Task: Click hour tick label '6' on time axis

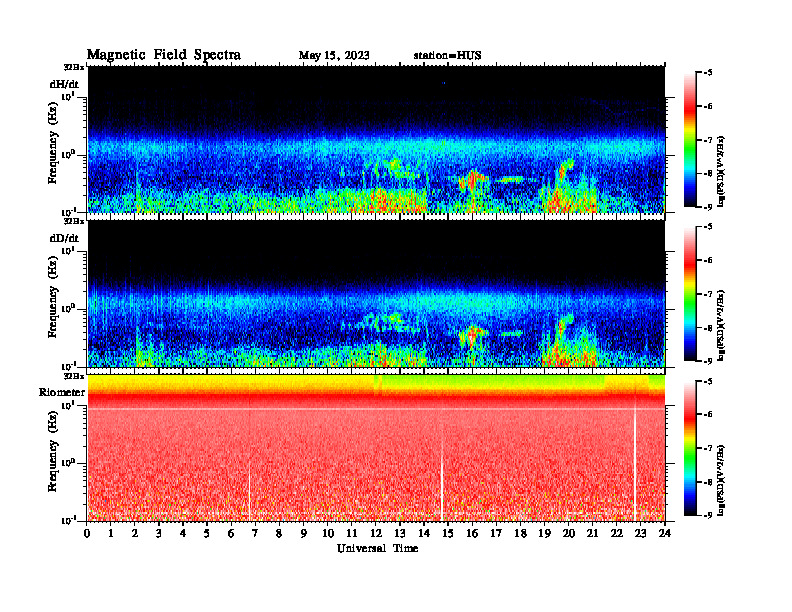Action: [231, 534]
